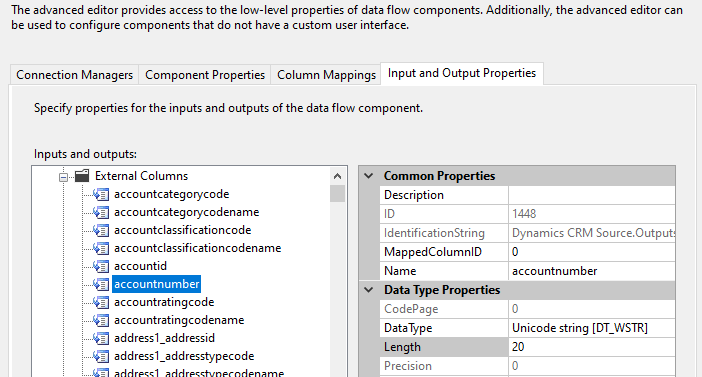
Task: Click the address1_addressid column icon
Action: (101, 338)
